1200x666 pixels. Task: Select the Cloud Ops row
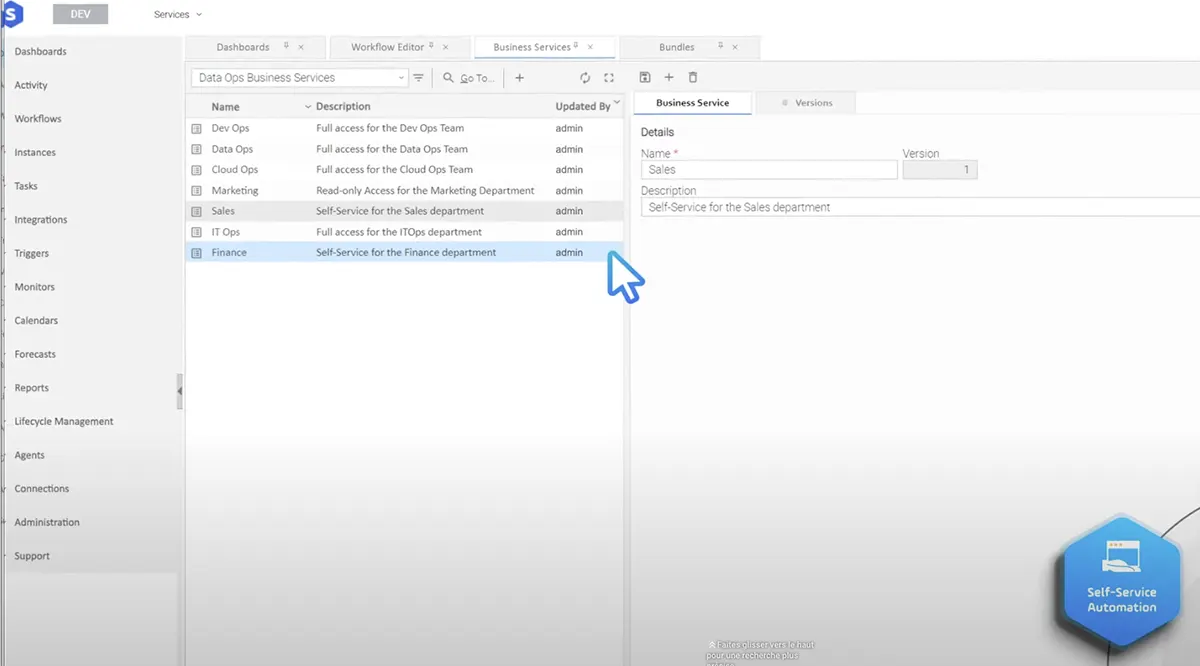(x=404, y=170)
